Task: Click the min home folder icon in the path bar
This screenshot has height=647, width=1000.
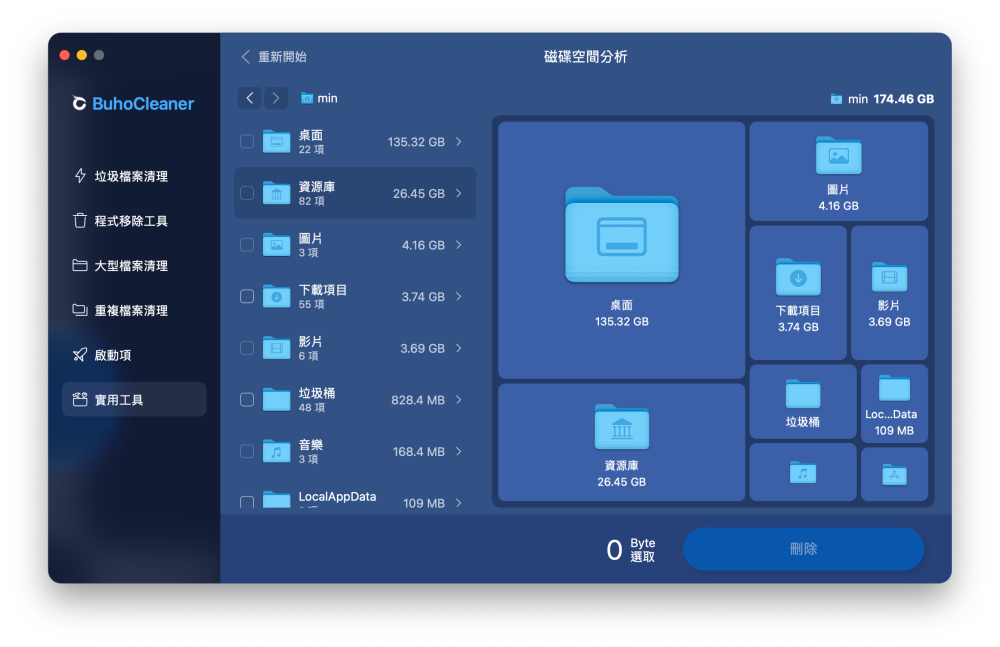Action: click(x=307, y=98)
